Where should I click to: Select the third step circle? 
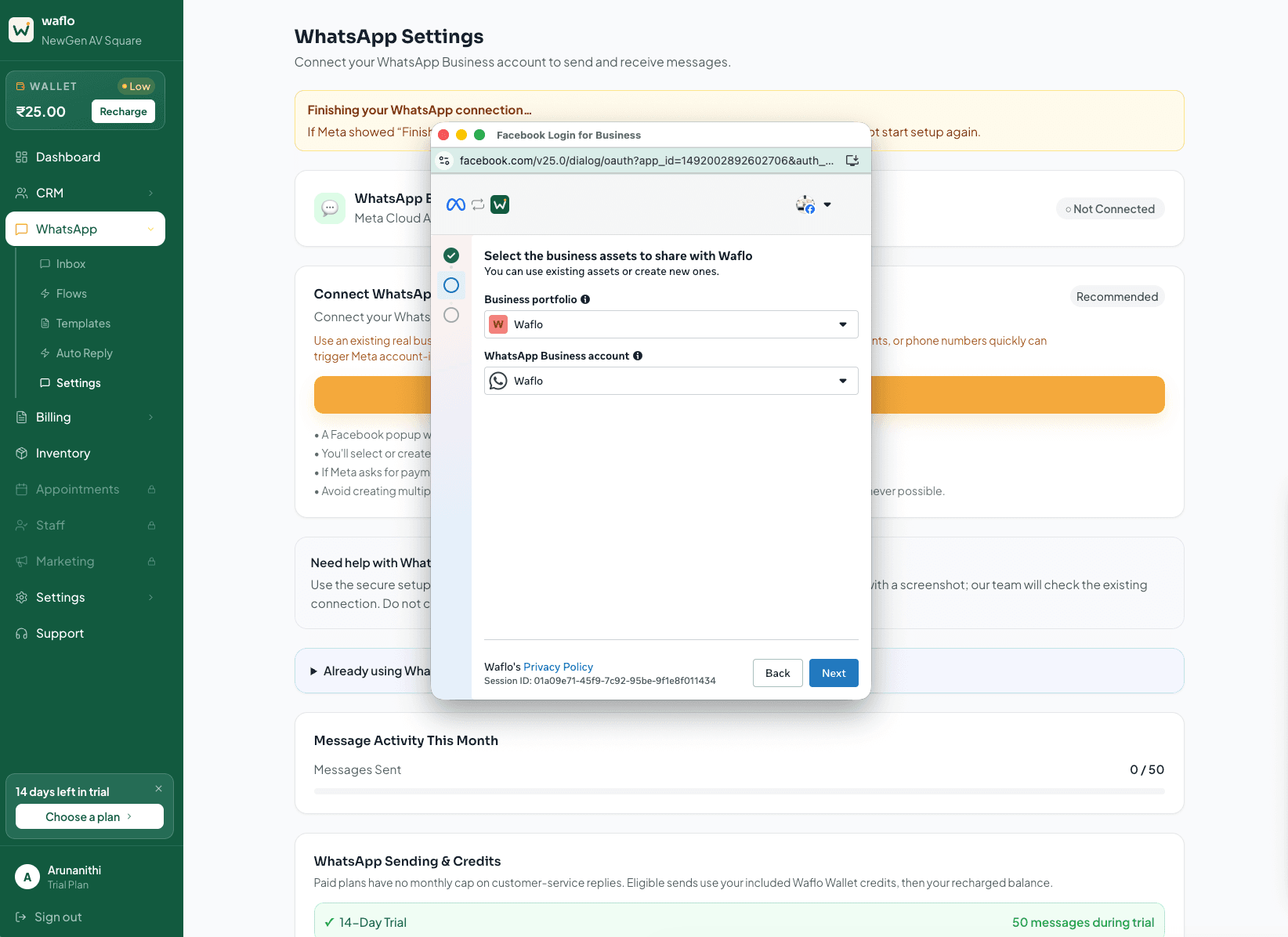click(x=451, y=315)
